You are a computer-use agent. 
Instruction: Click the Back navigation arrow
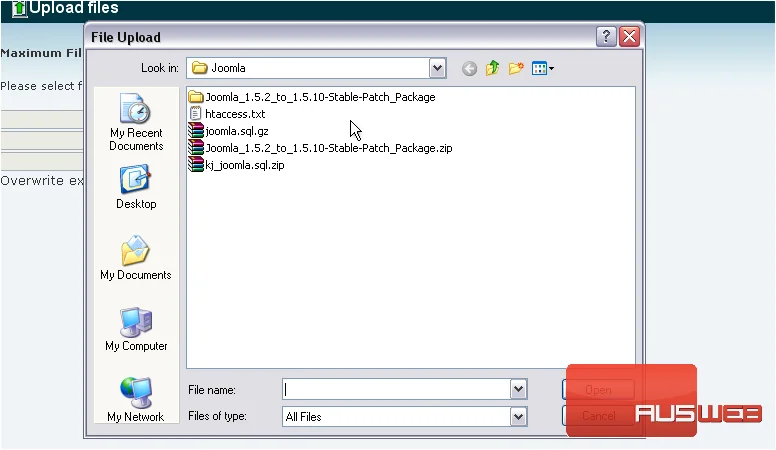[469, 68]
